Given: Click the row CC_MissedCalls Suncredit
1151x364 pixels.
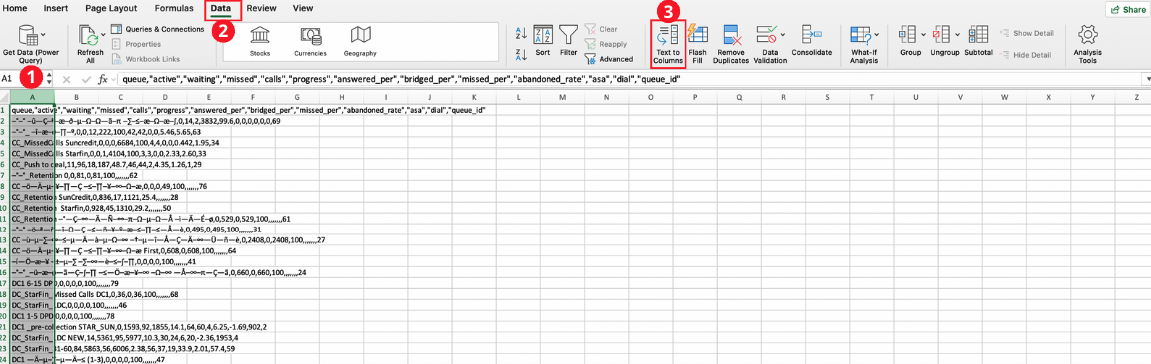Looking at the screenshot, I should click(x=115, y=142).
